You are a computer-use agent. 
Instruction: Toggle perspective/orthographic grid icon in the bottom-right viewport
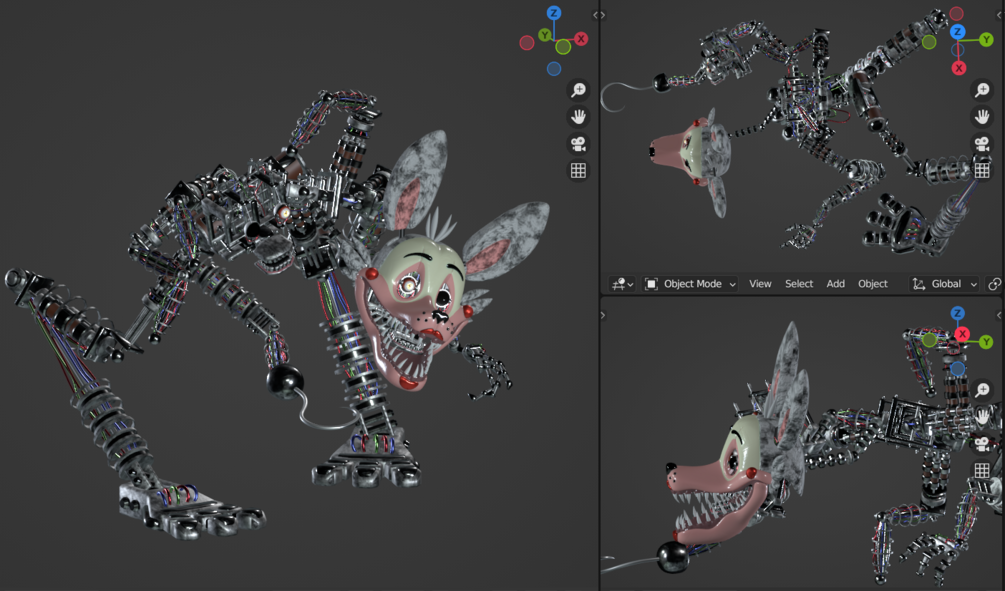(x=982, y=470)
